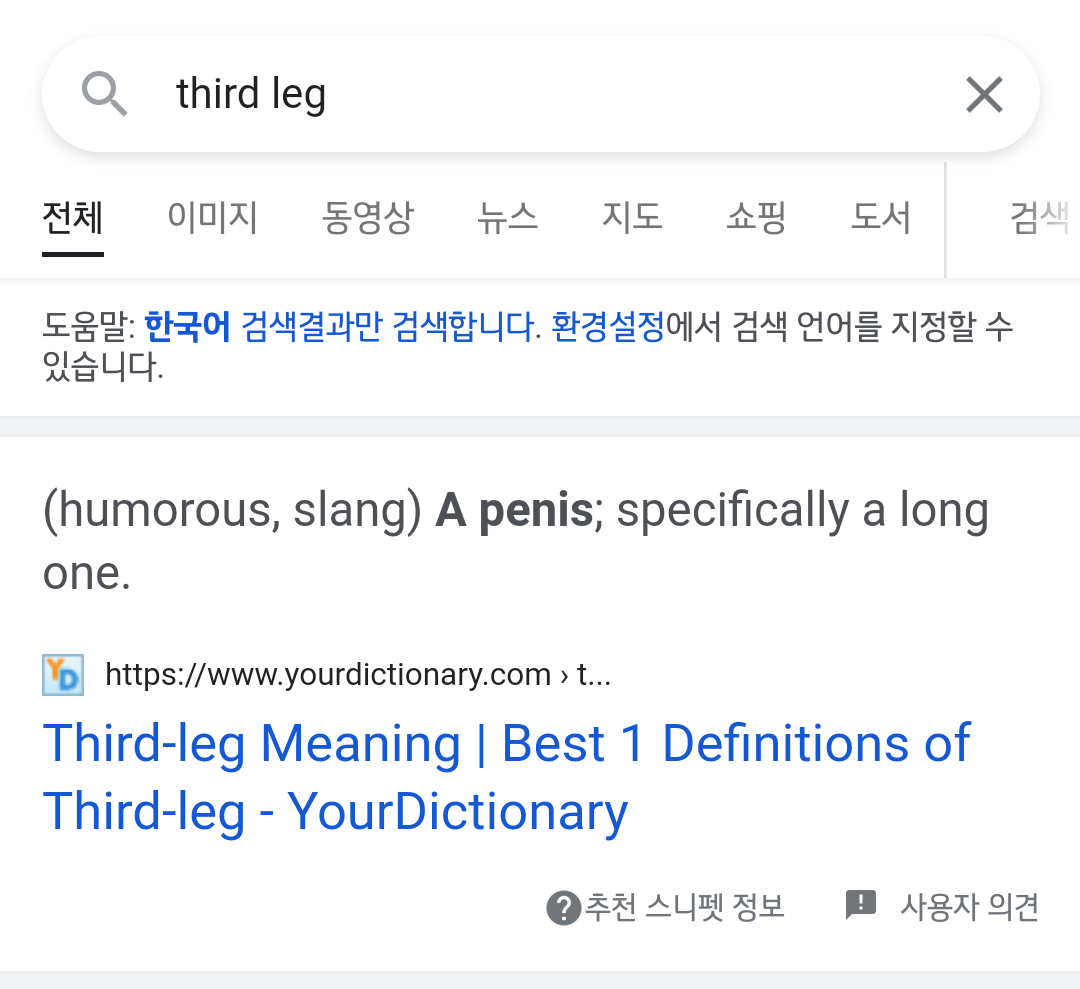Screen dimensions: 1080x989
Task: Click 추천 스니펫 정보 link
Action: [x=684, y=907]
